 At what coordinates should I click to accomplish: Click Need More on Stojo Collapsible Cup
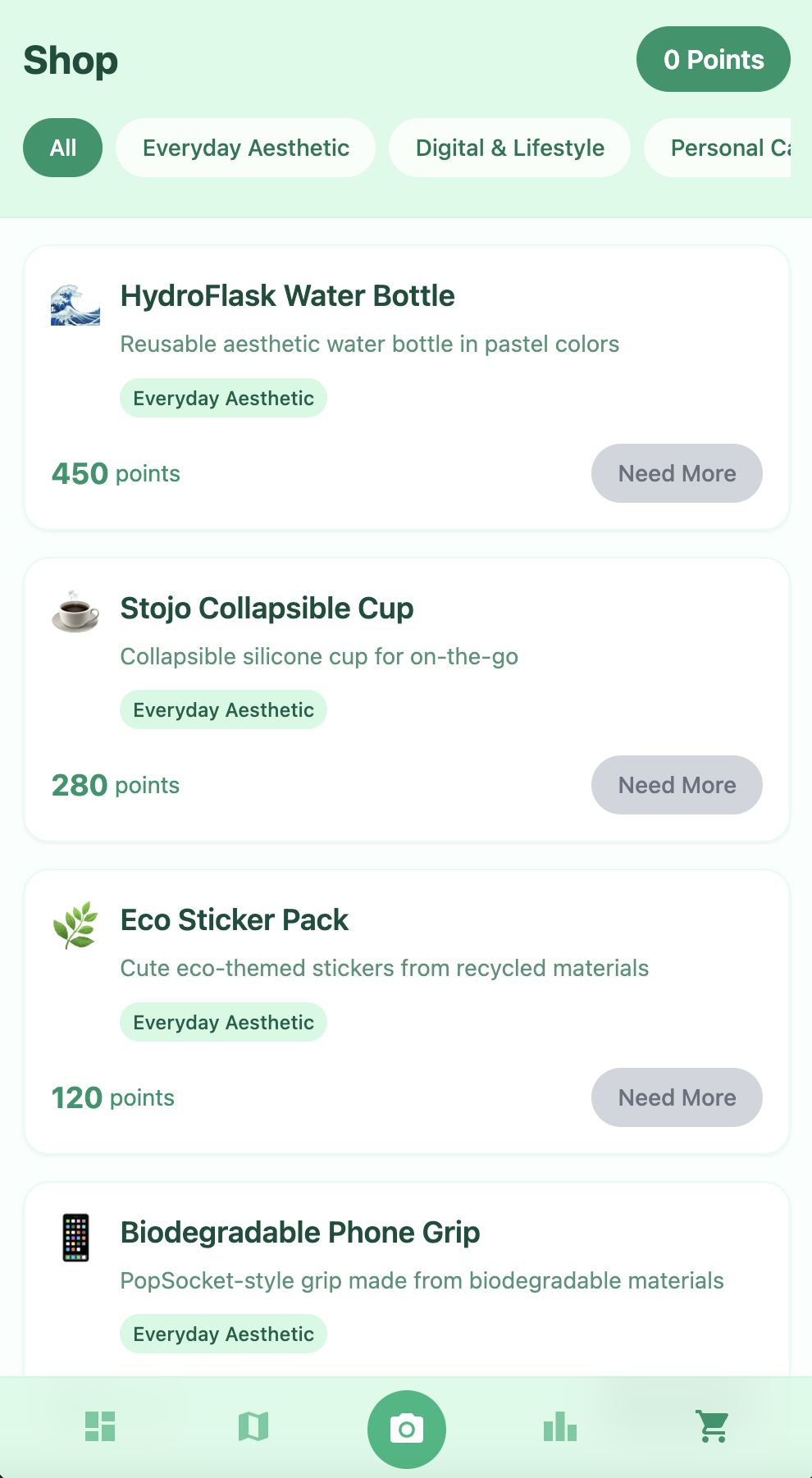(x=677, y=785)
